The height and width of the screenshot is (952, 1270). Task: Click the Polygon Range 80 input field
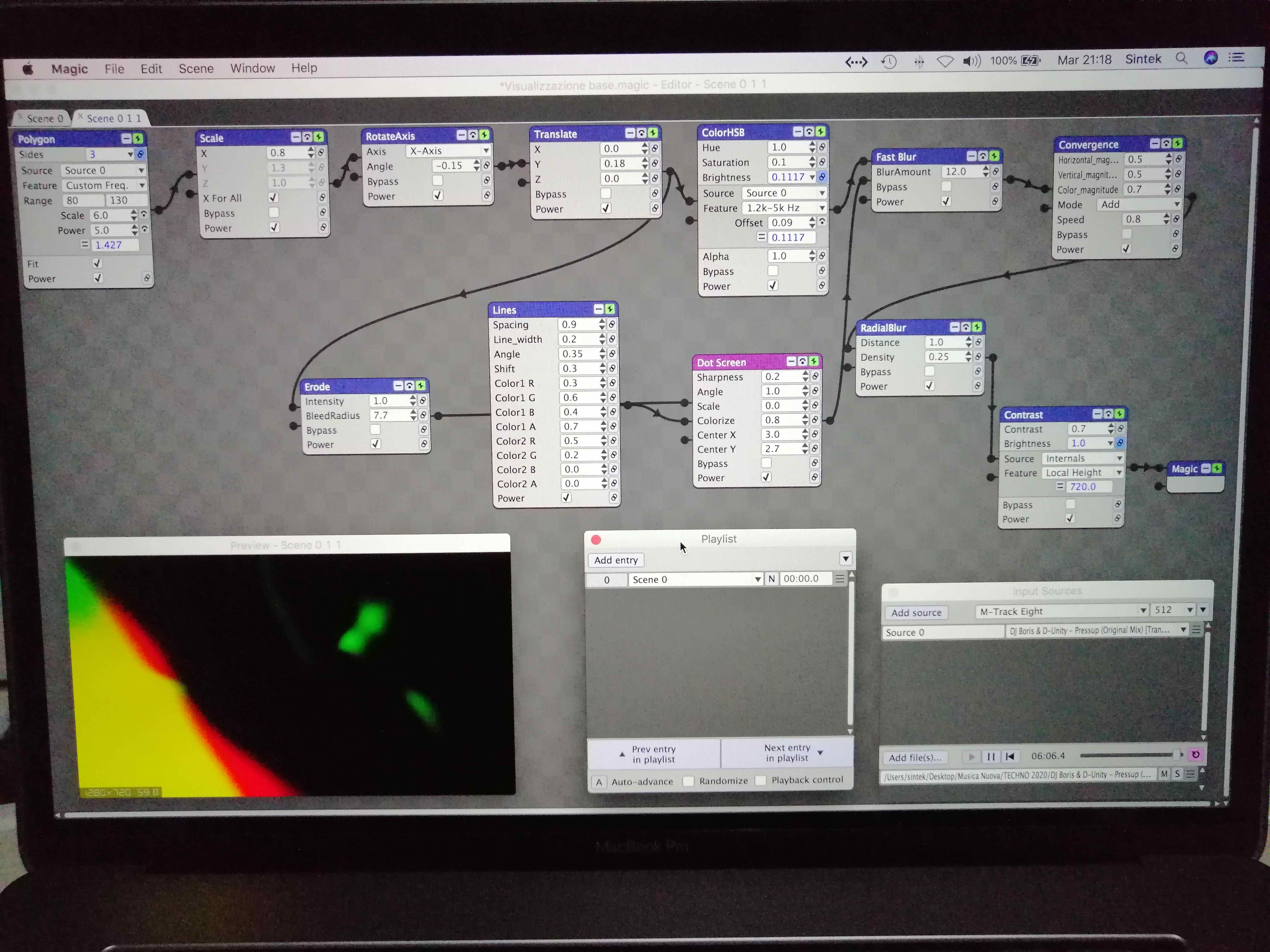tap(83, 200)
